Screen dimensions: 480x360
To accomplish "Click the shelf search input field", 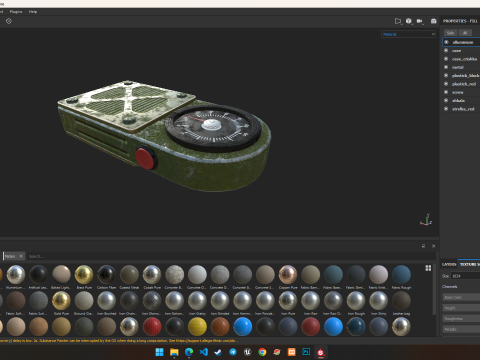I will 230,256.
